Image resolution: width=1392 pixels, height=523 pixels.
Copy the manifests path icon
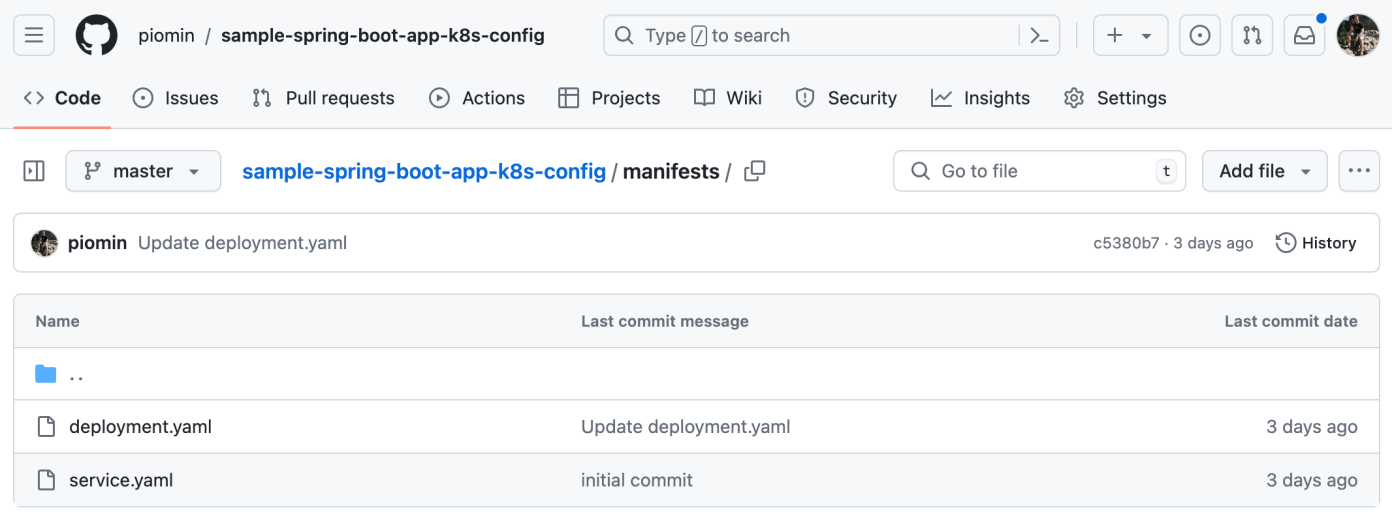pos(755,171)
